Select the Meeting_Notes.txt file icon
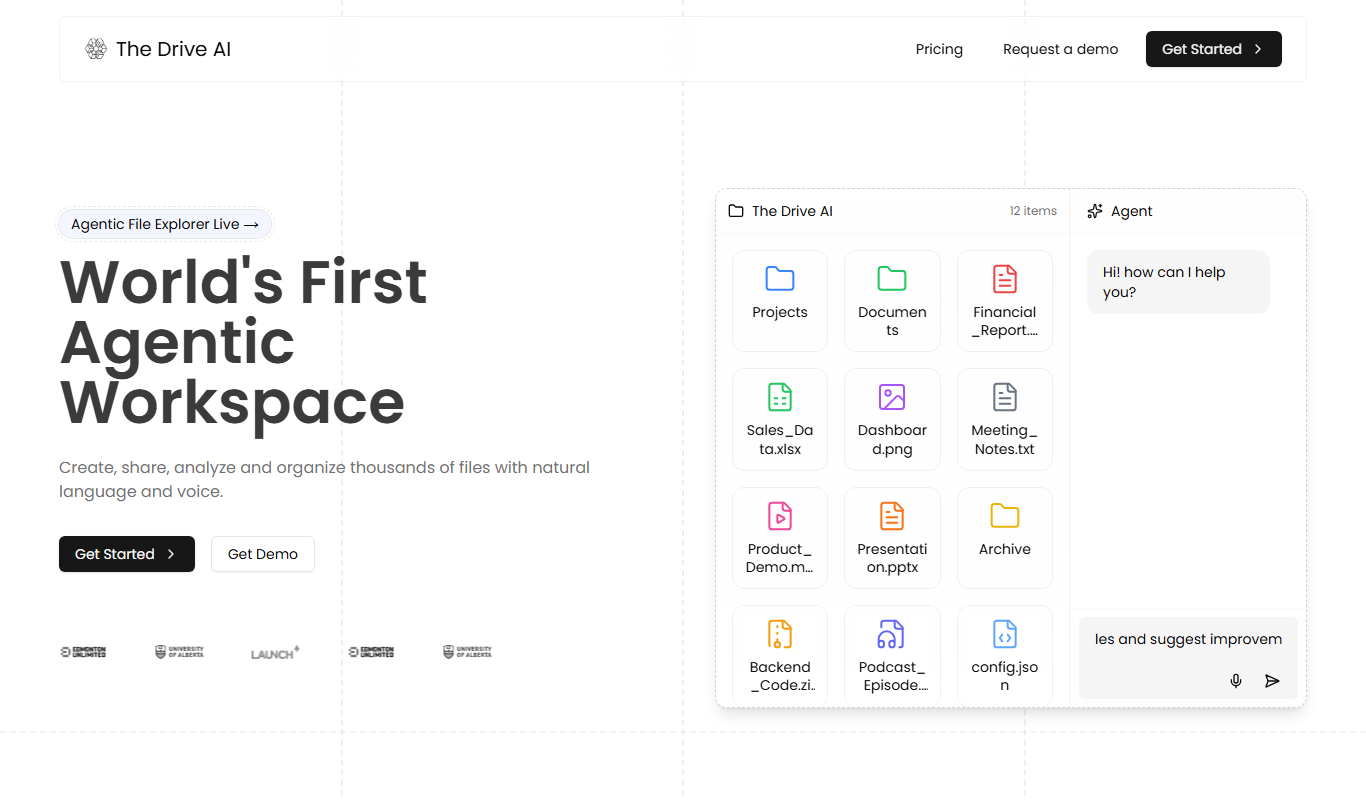Viewport: 1366px width, 800px height. [x=1005, y=397]
